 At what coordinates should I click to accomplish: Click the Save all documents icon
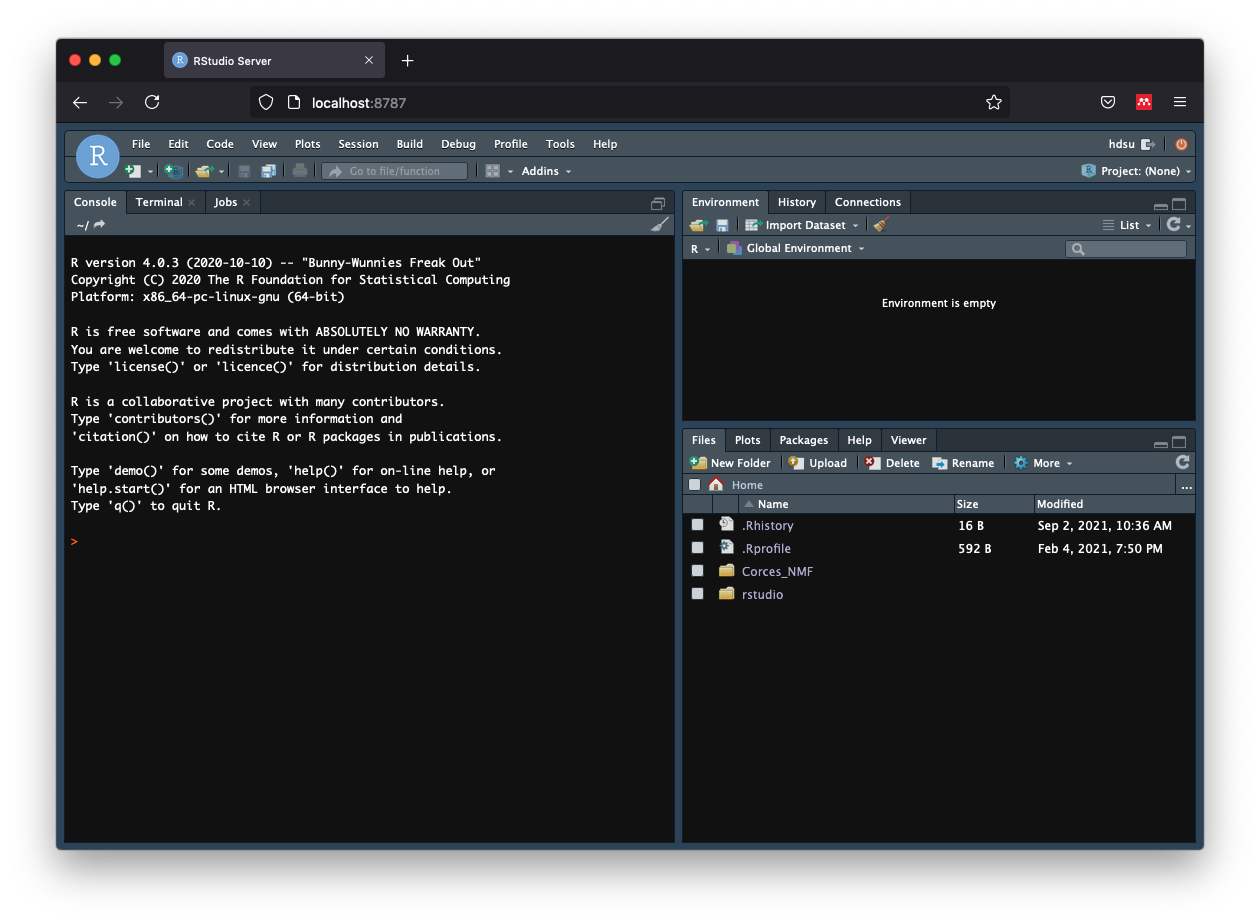coord(268,171)
